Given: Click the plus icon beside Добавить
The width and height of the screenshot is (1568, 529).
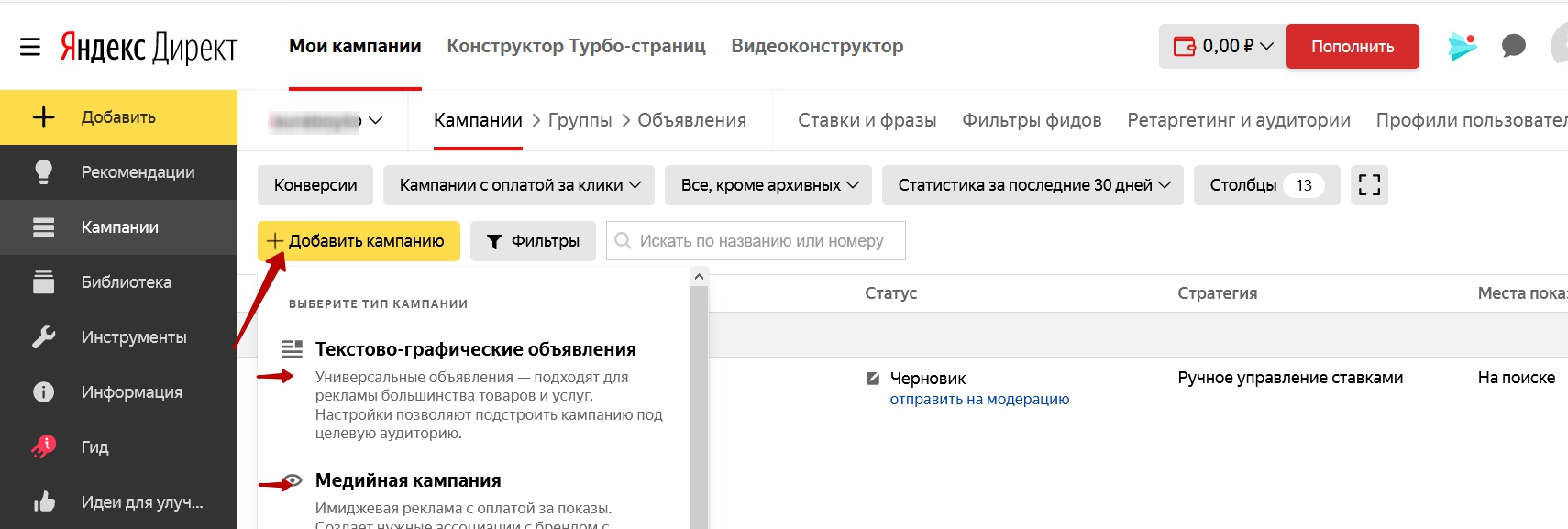Looking at the screenshot, I should (x=43, y=117).
